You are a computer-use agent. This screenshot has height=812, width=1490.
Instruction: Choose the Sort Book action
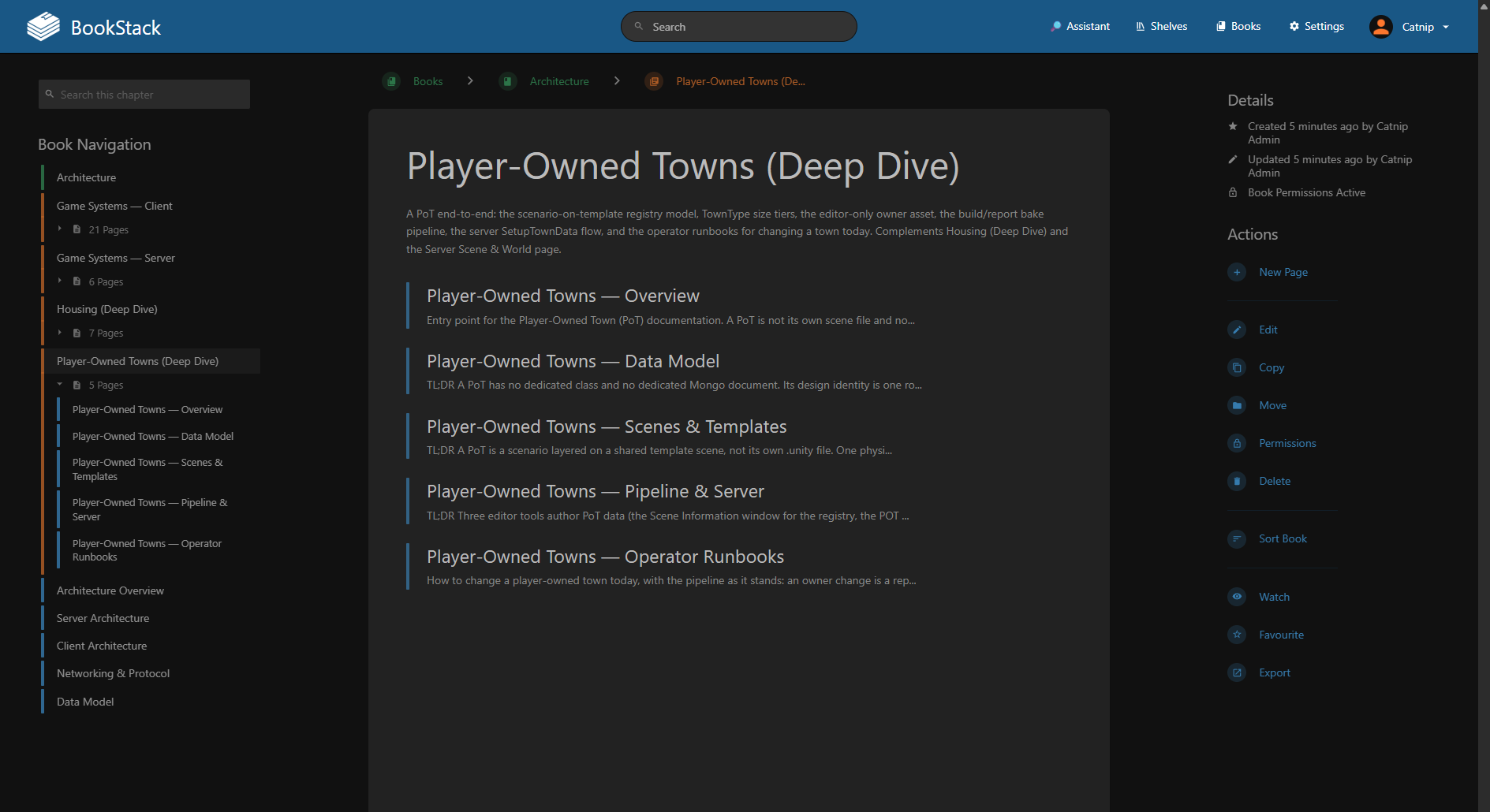[1283, 538]
